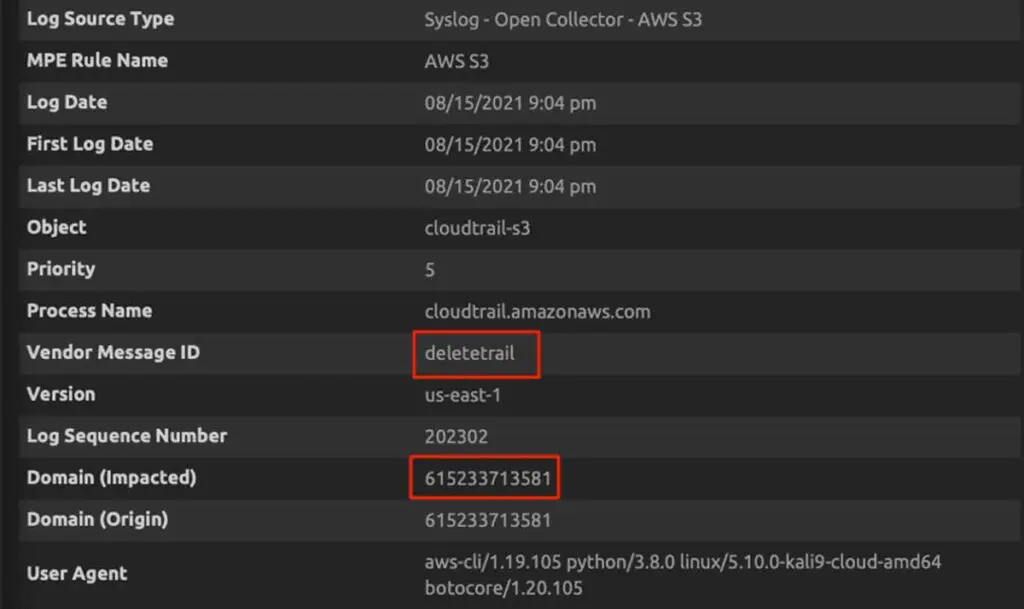Select the Priority value of 5

point(429,269)
